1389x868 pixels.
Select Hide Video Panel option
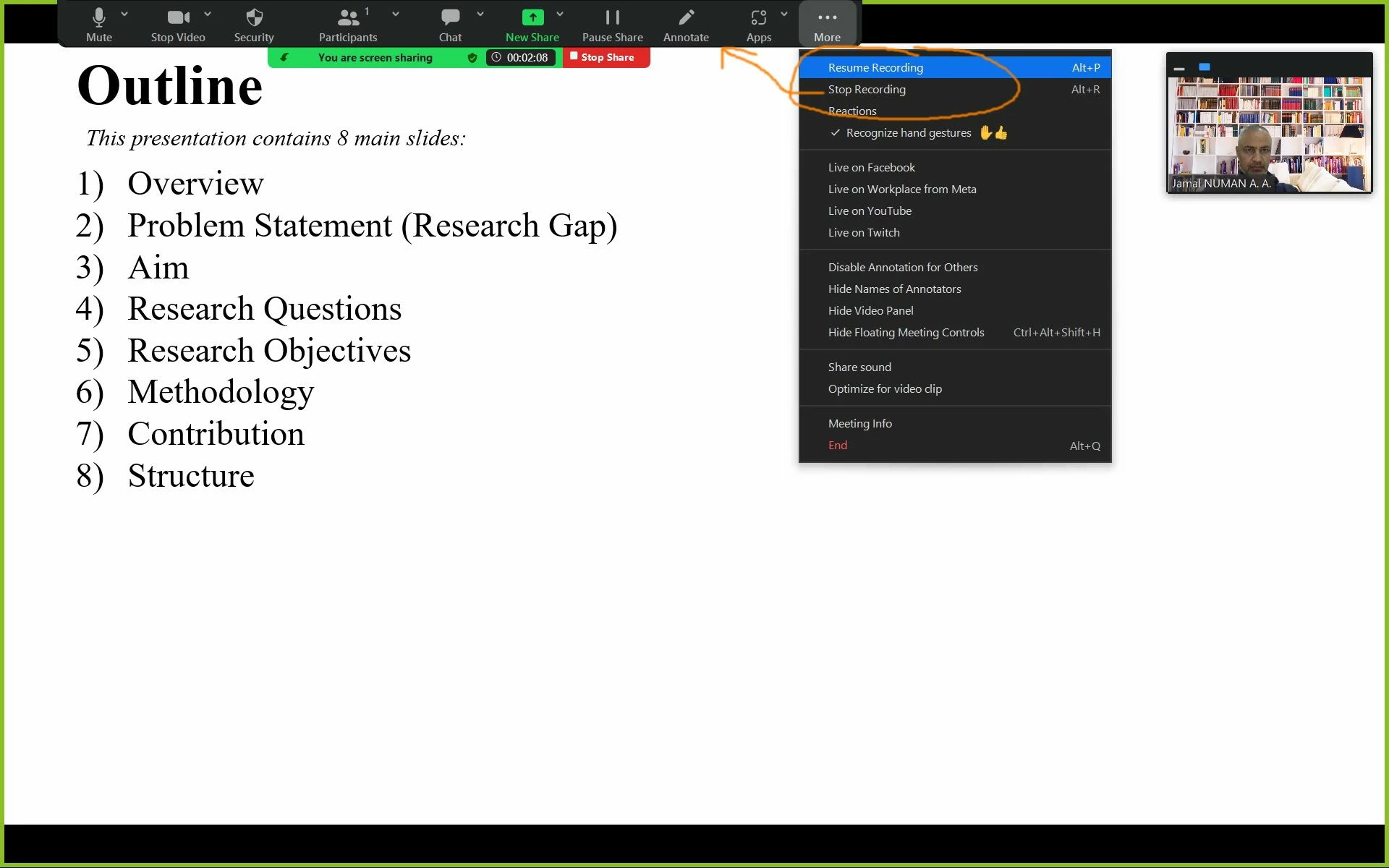(x=870, y=311)
